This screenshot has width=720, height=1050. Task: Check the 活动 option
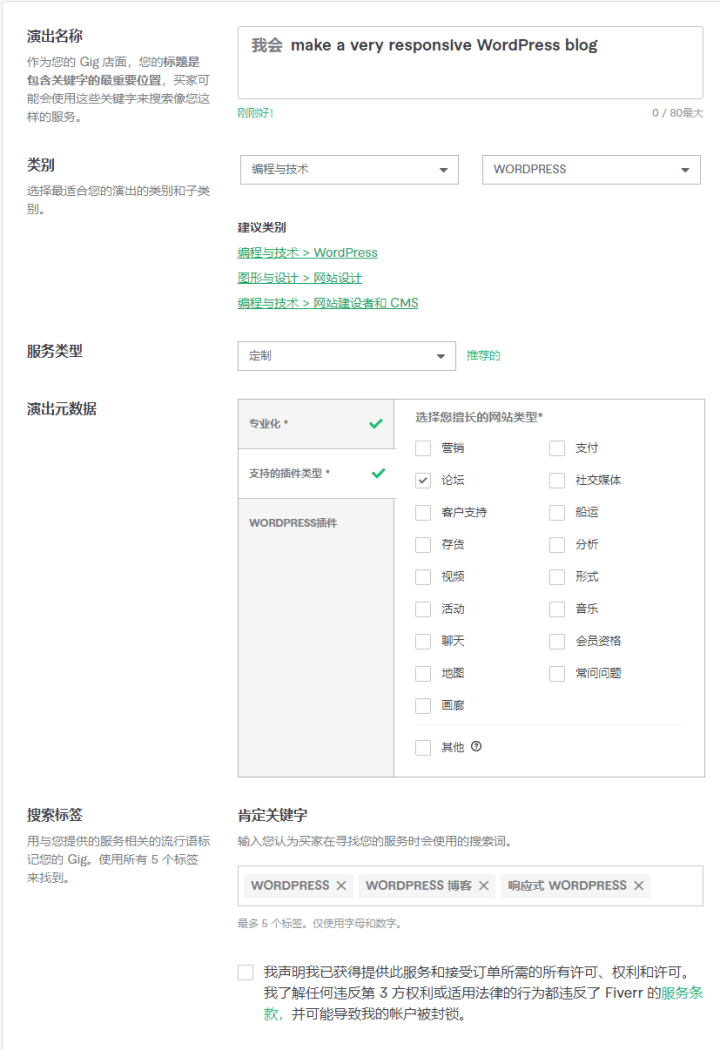[x=423, y=609]
